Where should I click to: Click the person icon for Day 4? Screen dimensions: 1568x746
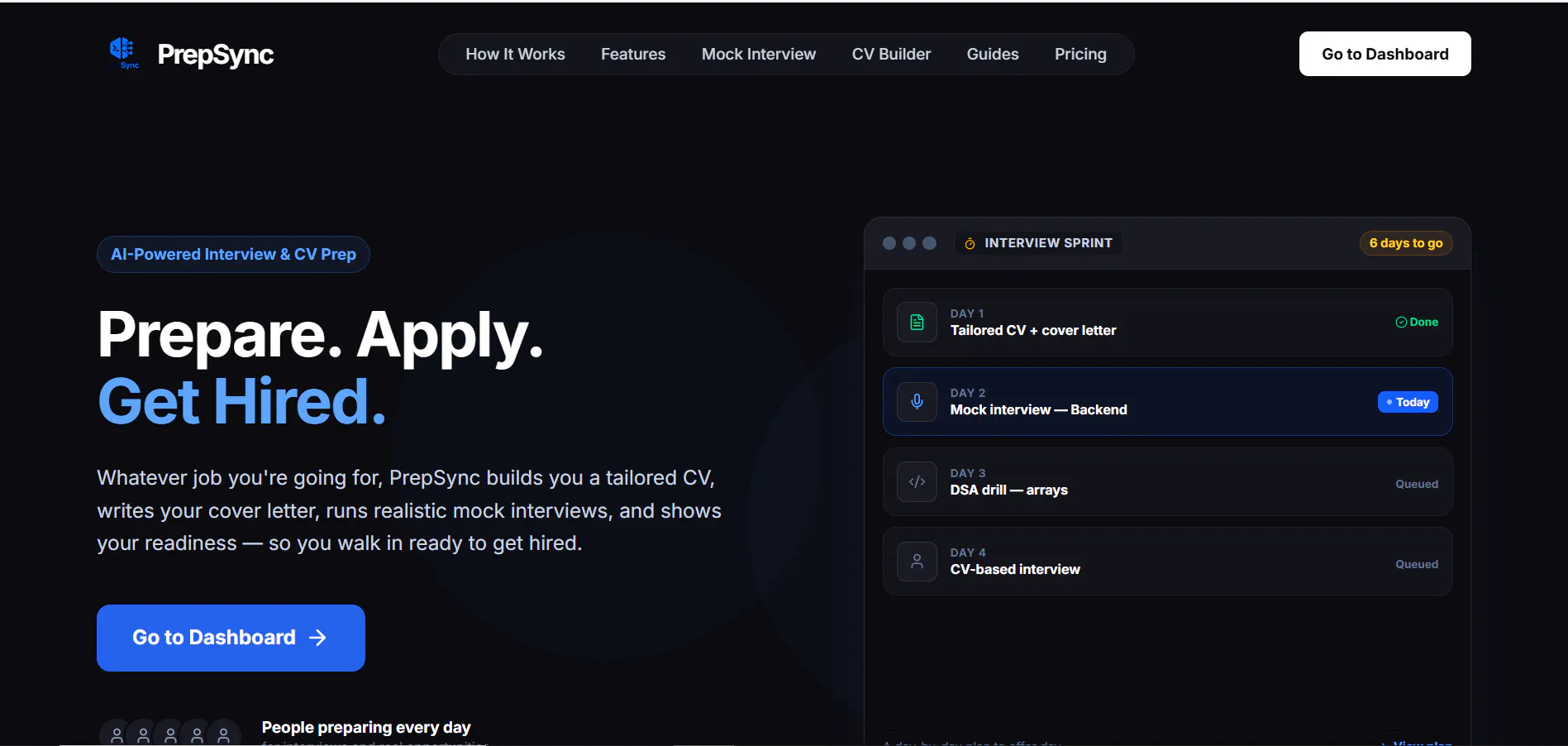coord(917,562)
